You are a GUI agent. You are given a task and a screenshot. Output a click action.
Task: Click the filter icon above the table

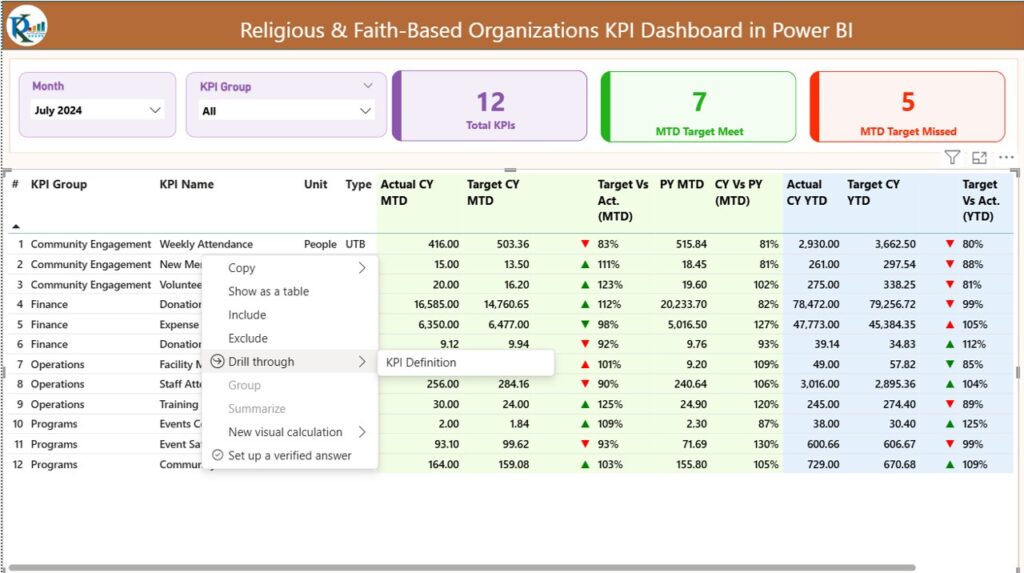(952, 157)
